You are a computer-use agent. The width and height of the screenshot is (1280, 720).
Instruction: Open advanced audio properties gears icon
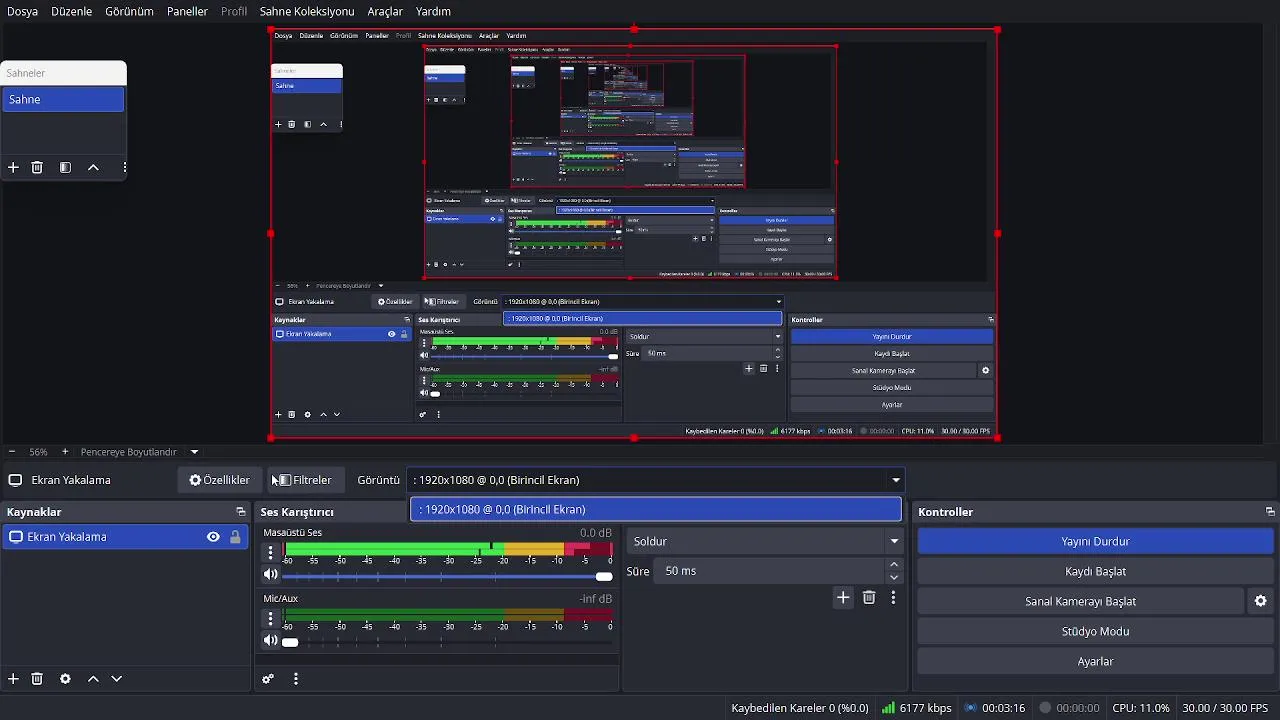(x=268, y=679)
